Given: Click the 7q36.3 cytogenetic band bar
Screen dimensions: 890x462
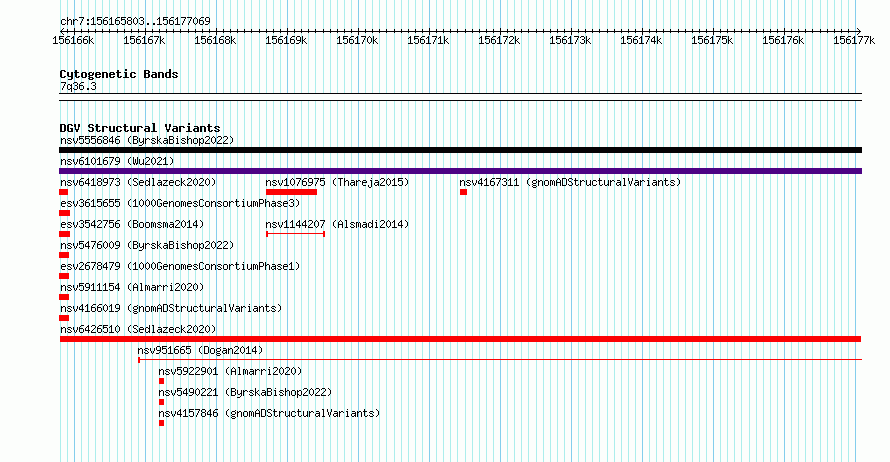Looking at the screenshot, I should tap(460, 98).
